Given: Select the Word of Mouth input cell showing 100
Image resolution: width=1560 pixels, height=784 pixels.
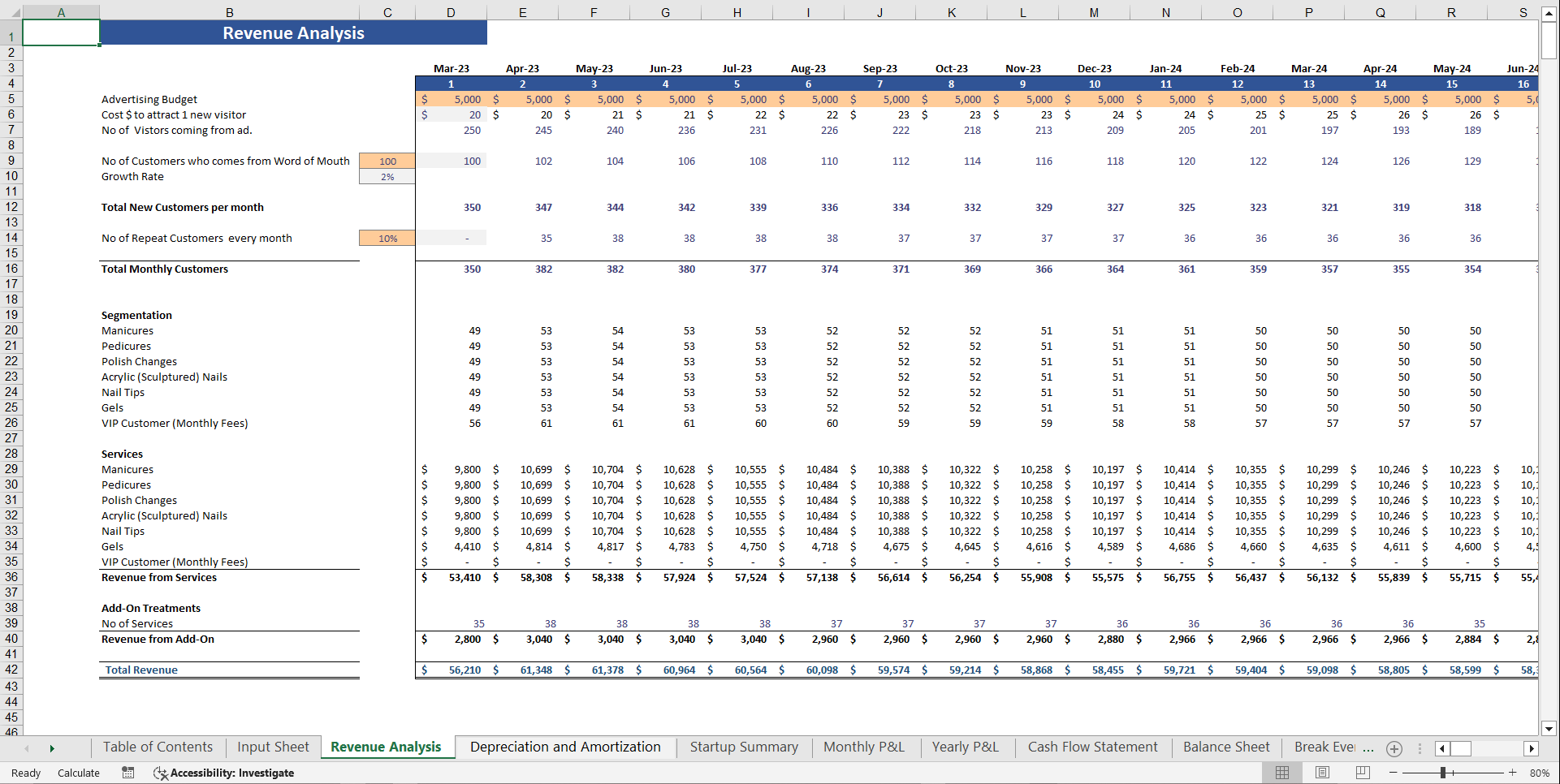Looking at the screenshot, I should click(387, 161).
